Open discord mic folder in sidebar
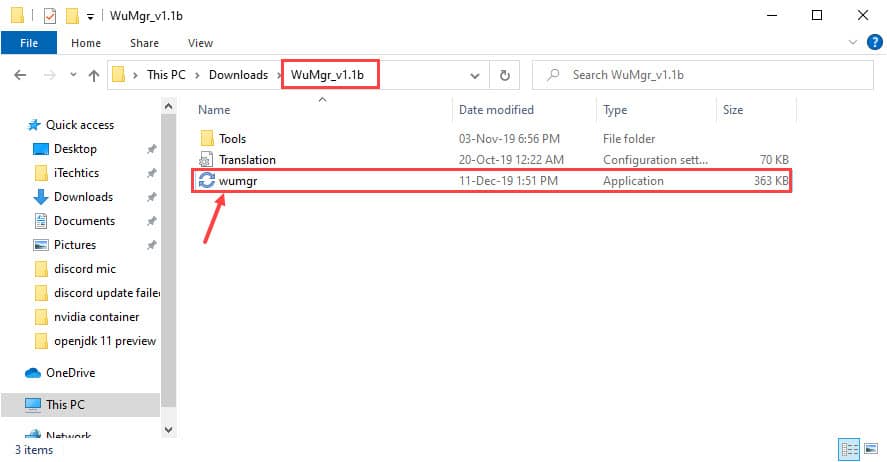Viewport: 887px width, 462px height. pyautogui.click(x=85, y=269)
